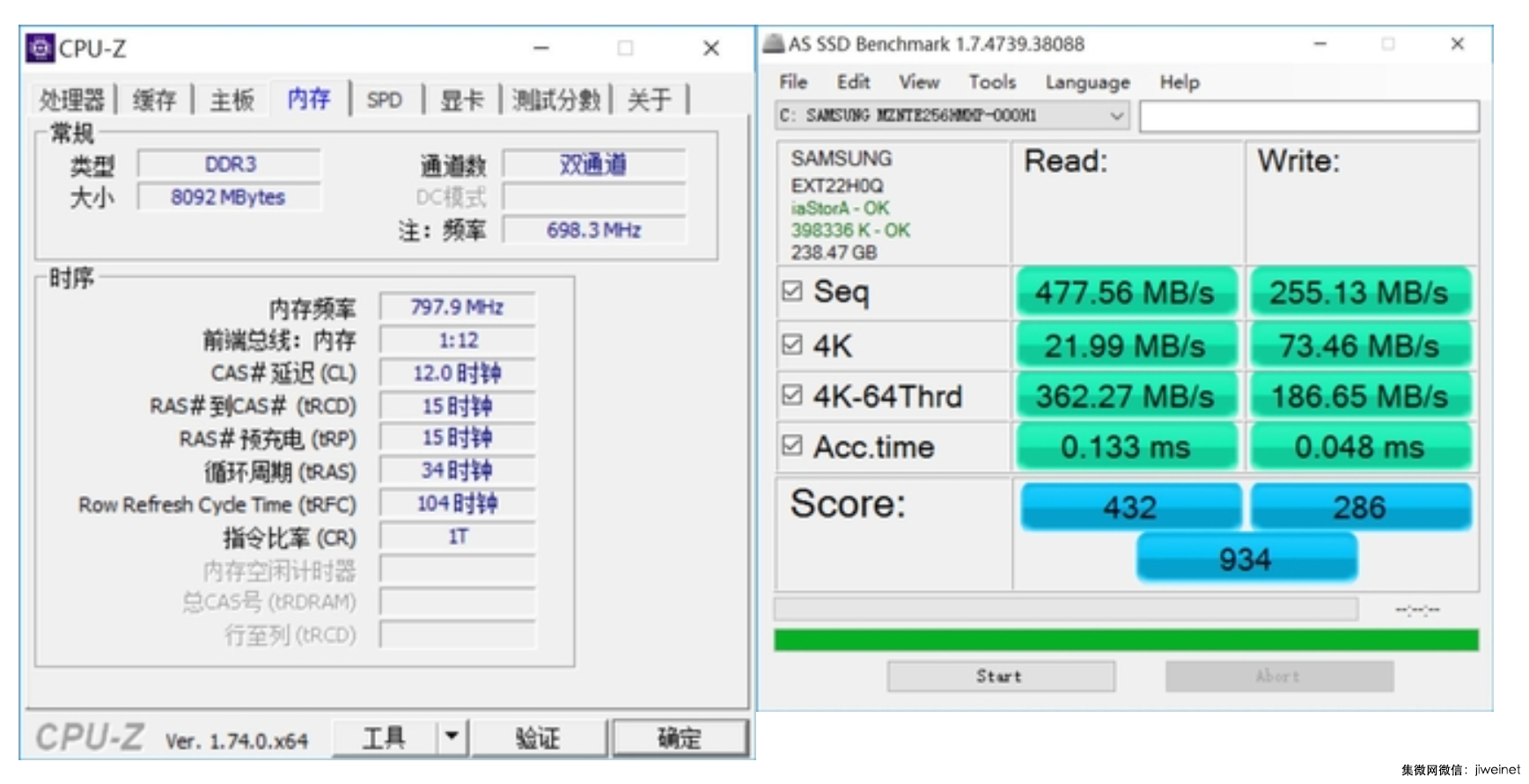This screenshot has width=1529, height=784.
Task: Open the 主板 tab
Action: 232,99
